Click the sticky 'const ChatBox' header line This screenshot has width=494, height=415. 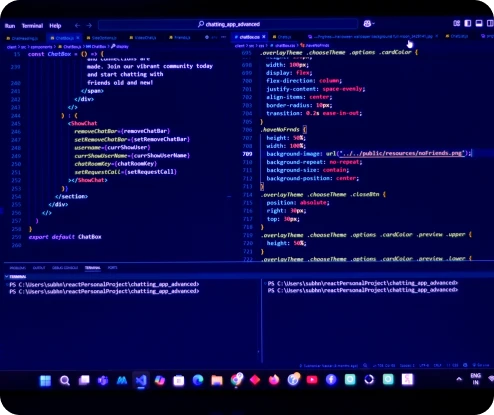(66, 54)
